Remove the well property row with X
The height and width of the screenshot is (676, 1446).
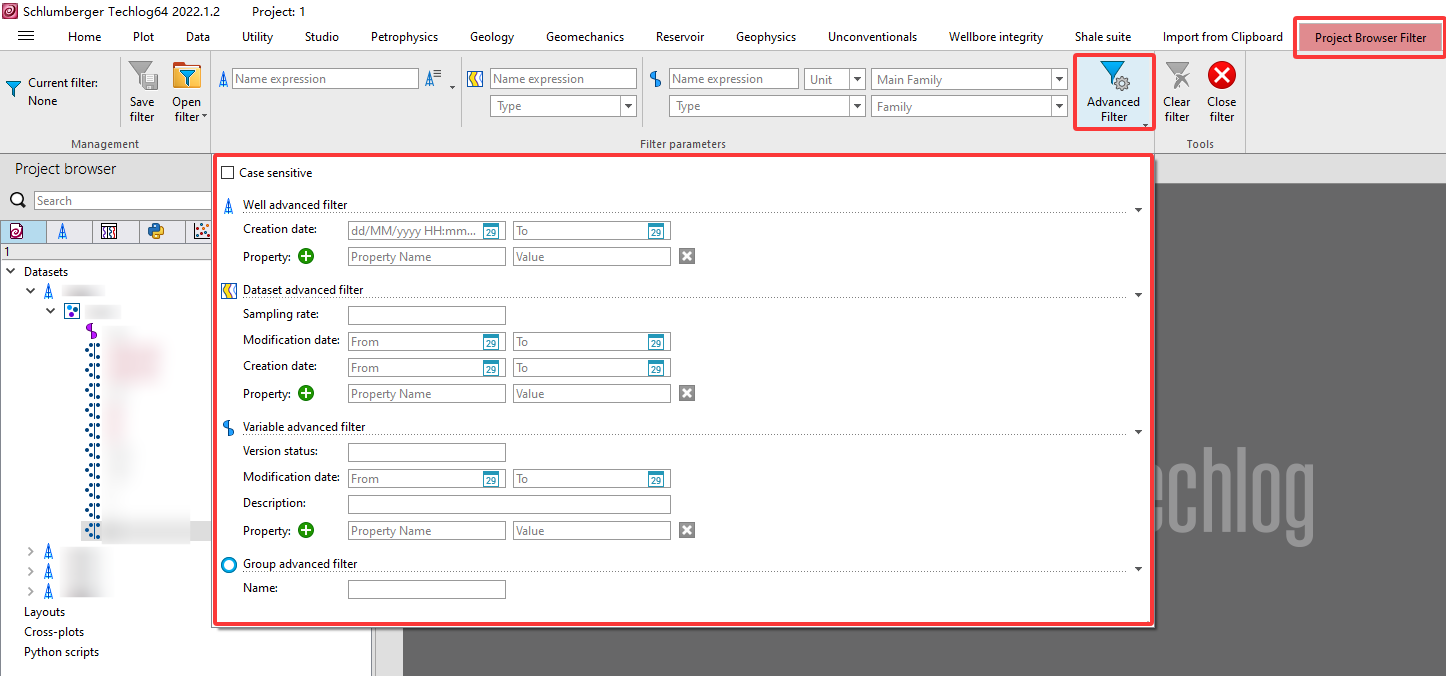tap(687, 257)
